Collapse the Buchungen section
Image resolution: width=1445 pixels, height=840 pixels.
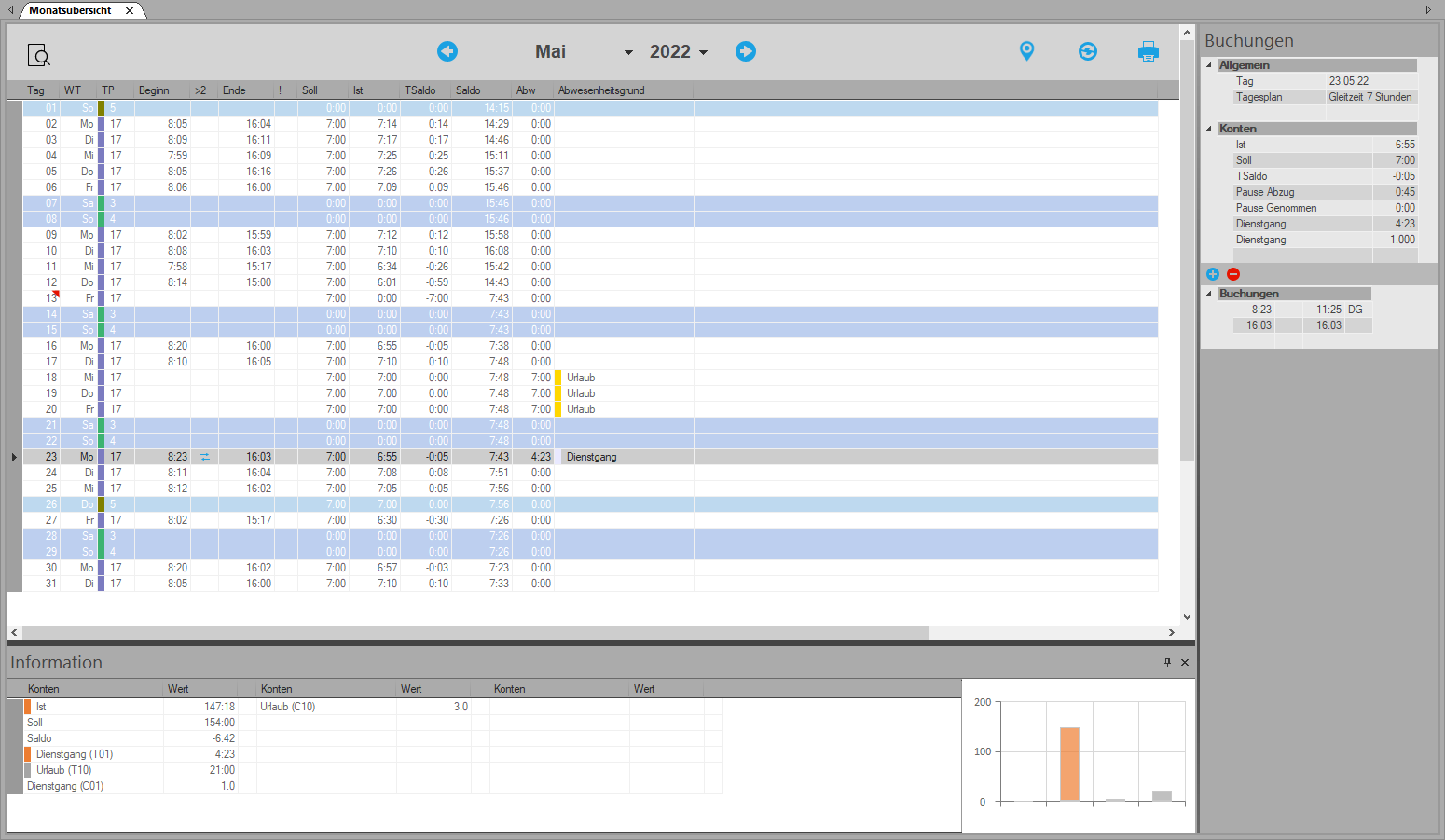click(x=1210, y=294)
